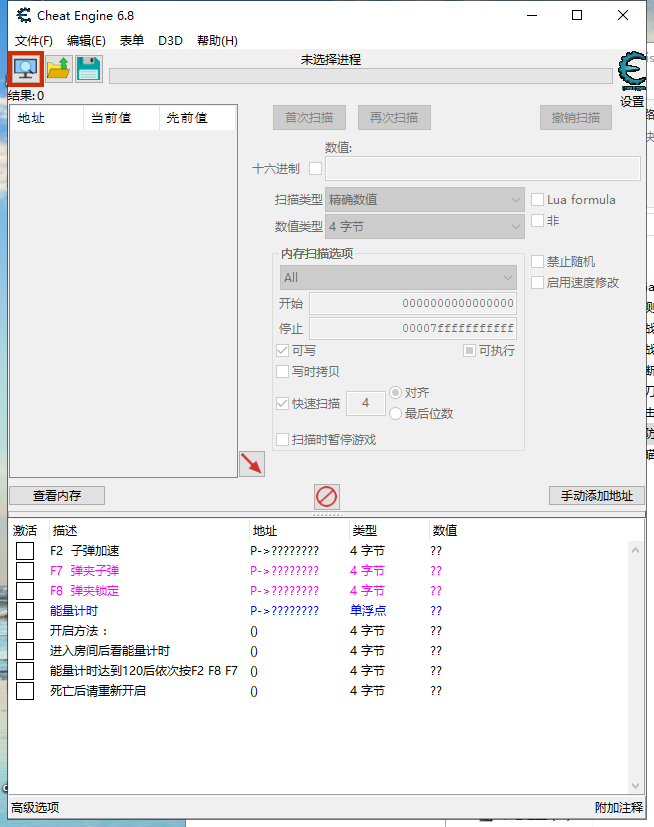Click the panel splitter grip
This screenshot has width=654, height=827.
pyautogui.click(x=327, y=514)
